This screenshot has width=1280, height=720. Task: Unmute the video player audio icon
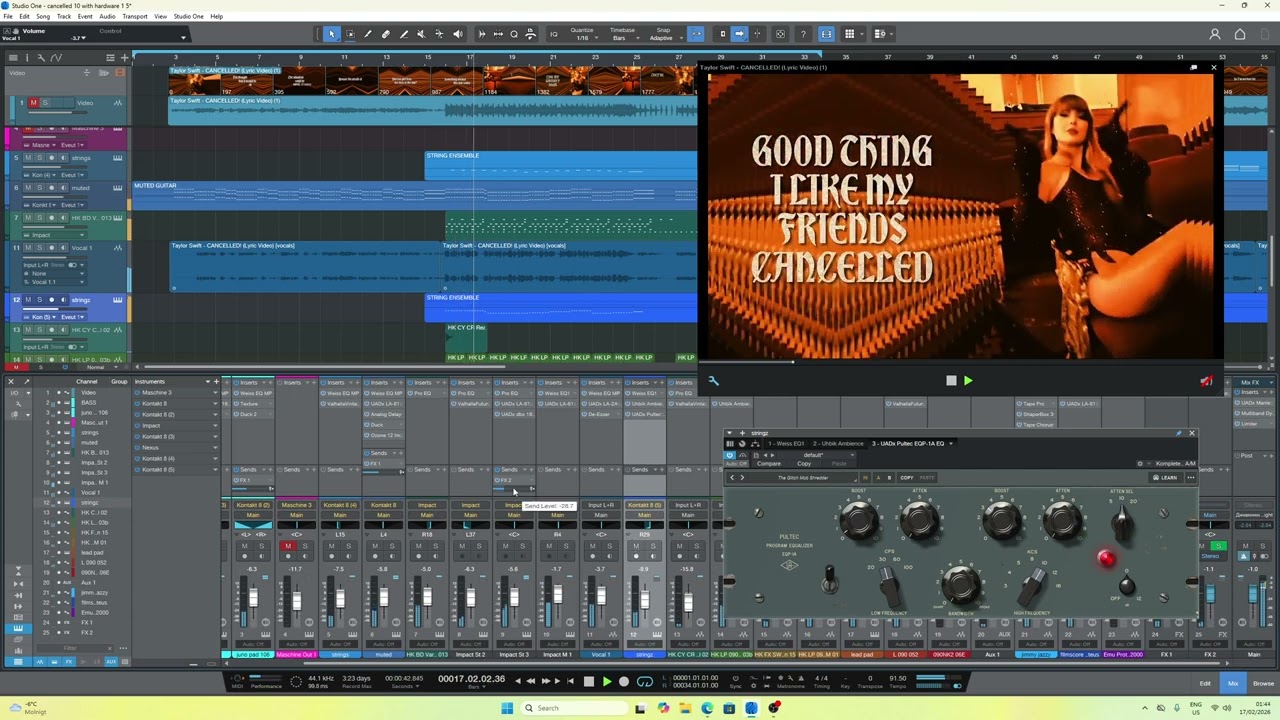[x=1207, y=381]
